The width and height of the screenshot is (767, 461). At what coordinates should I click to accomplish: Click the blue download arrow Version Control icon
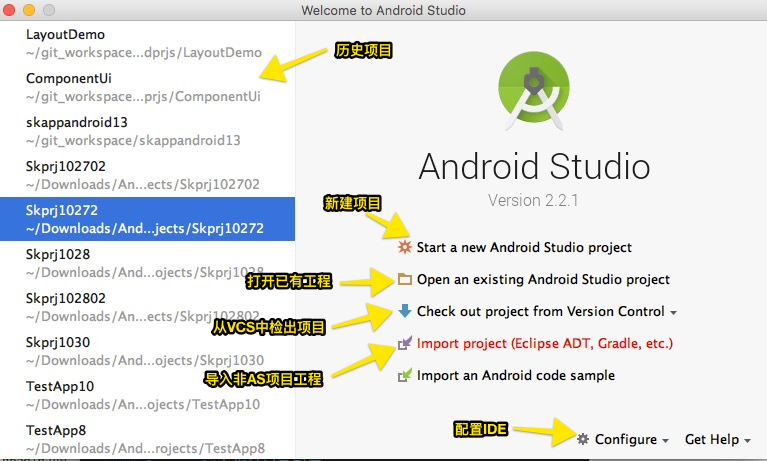coord(405,311)
